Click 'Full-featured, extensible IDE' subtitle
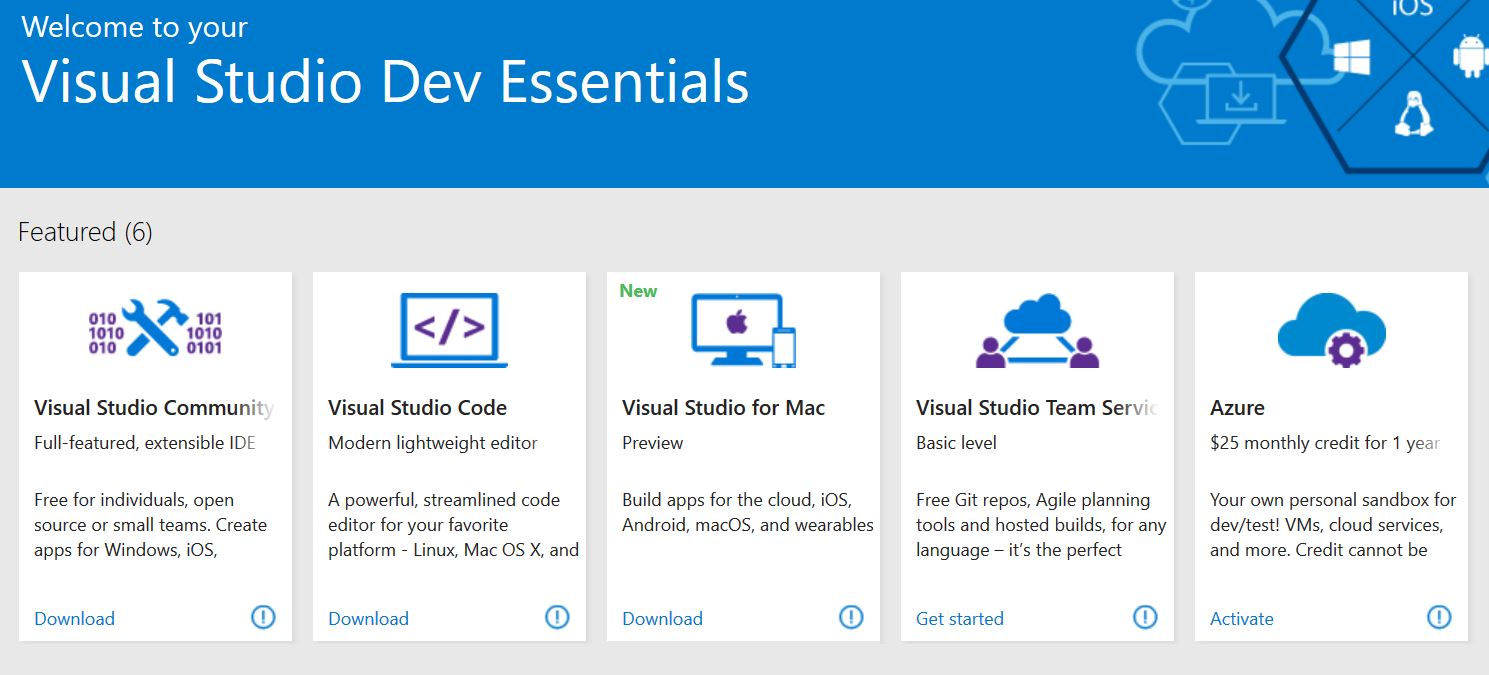 [x=145, y=443]
